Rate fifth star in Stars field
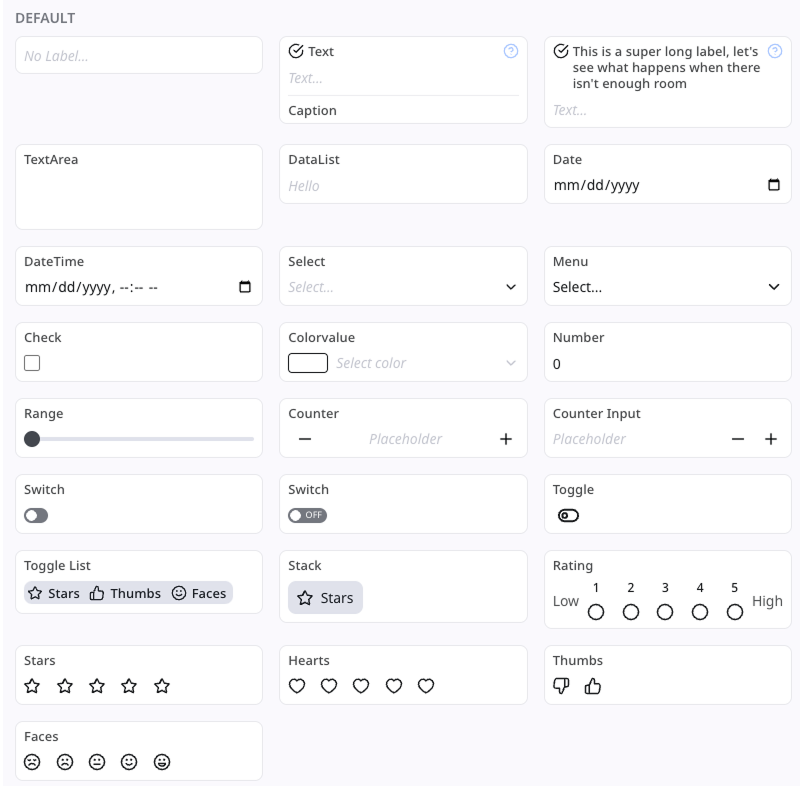Screen dimensions: 800x786 (162, 686)
